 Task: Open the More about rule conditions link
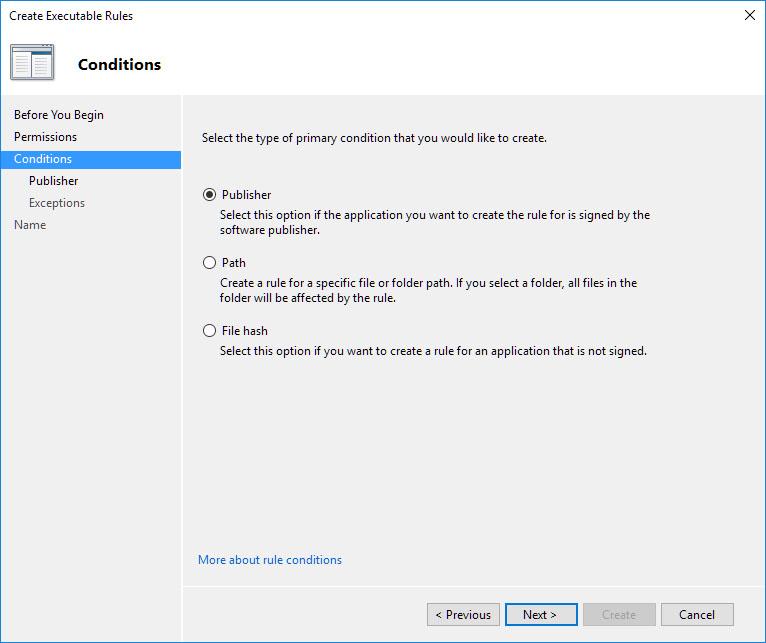(x=270, y=560)
